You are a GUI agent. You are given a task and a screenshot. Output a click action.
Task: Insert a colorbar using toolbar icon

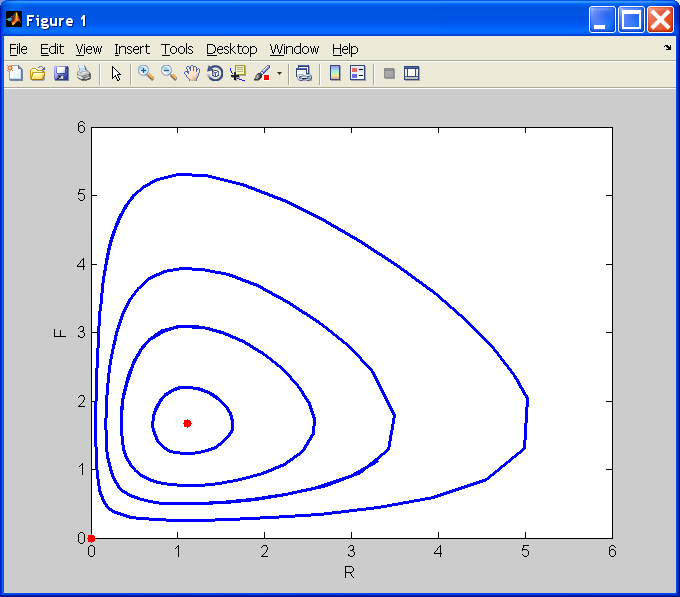(335, 73)
